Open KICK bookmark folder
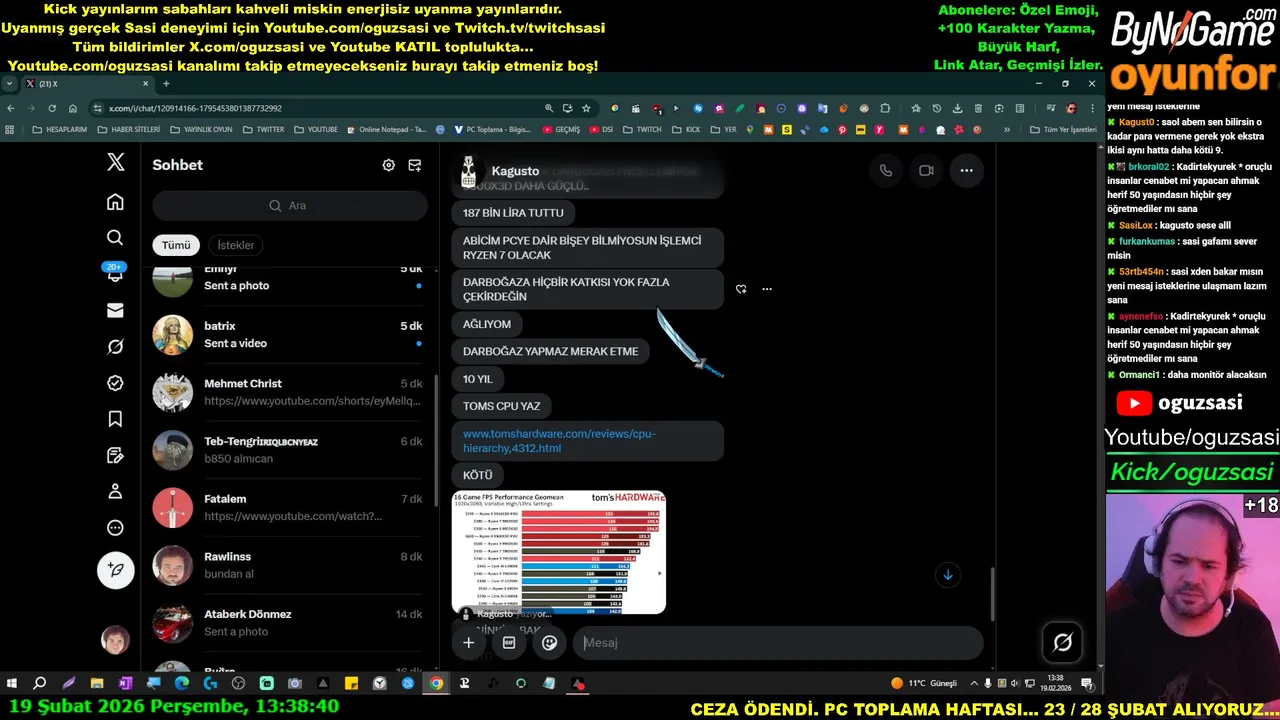Image resolution: width=1280 pixels, height=720 pixels. coord(687,129)
